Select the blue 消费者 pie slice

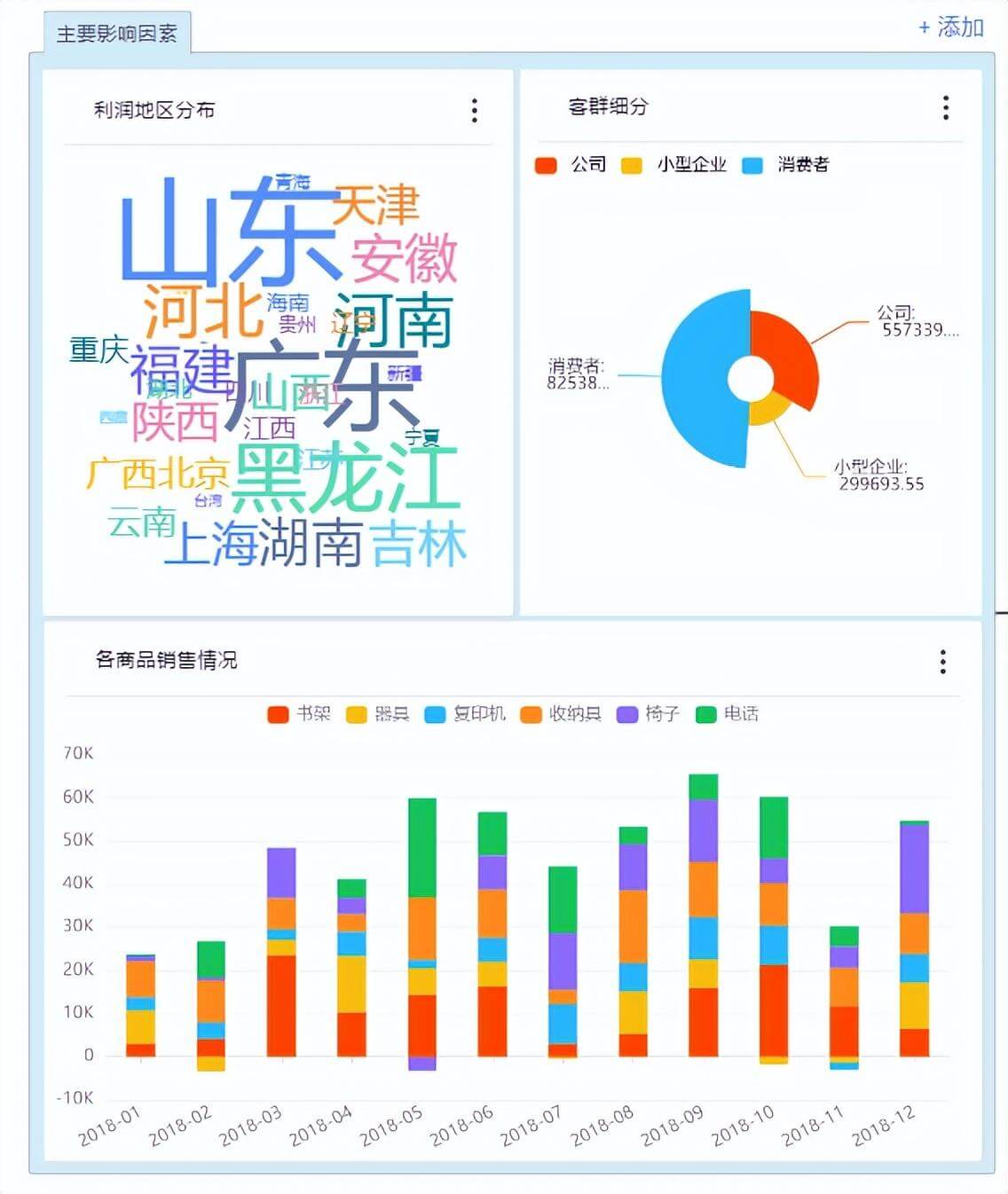[701, 377]
